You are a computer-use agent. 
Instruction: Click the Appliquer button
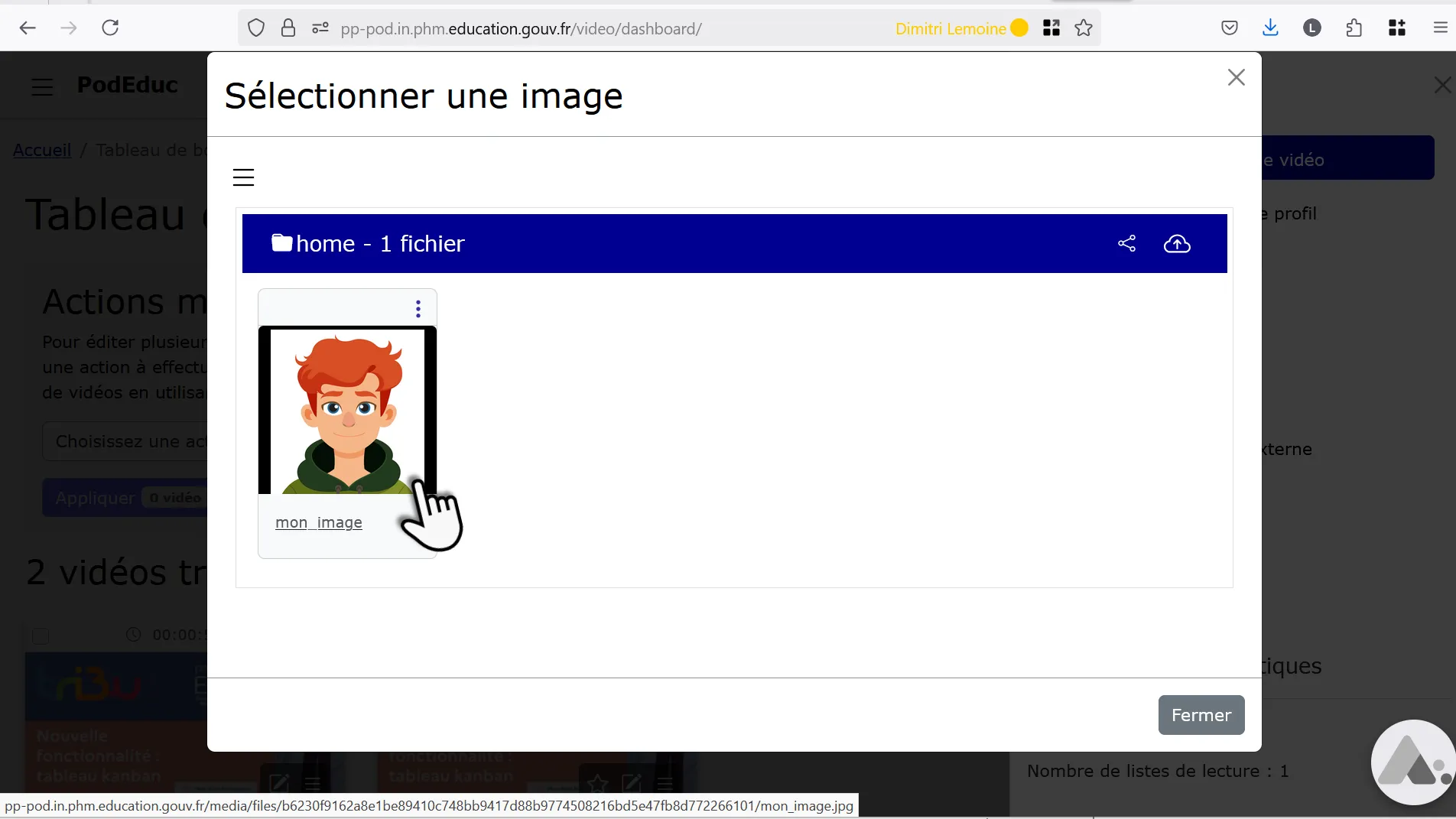(x=125, y=498)
